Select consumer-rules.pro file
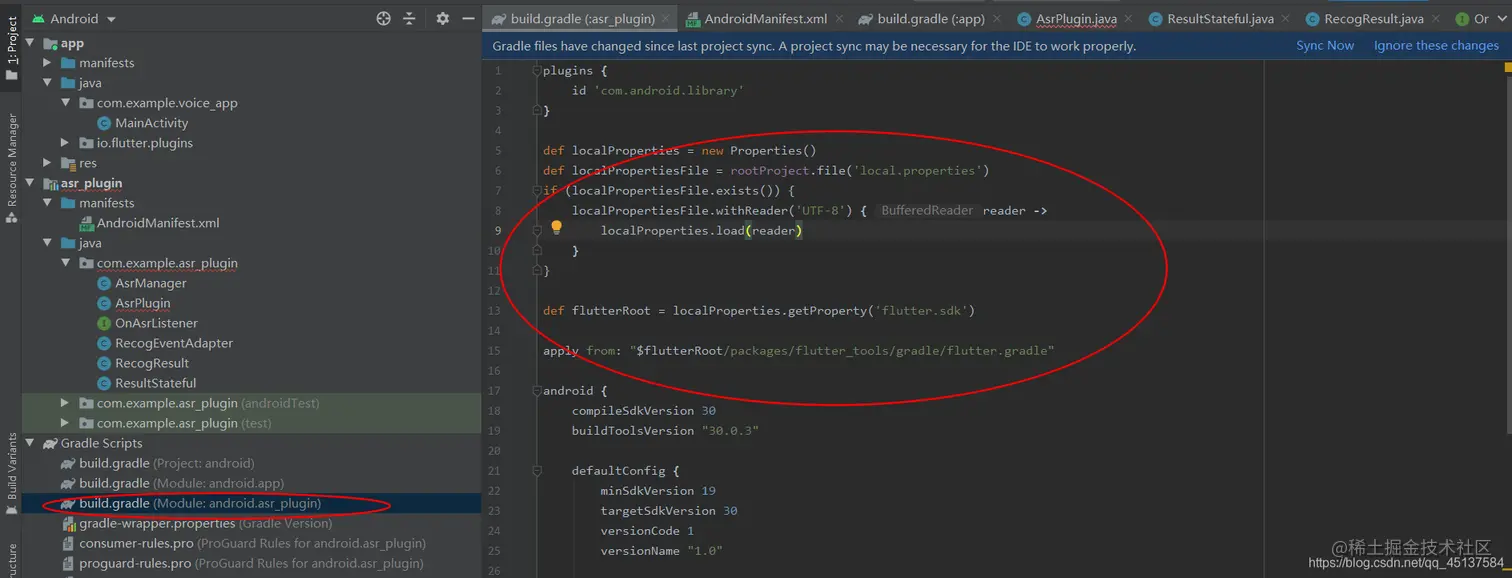The width and height of the screenshot is (1512, 578). (243, 543)
